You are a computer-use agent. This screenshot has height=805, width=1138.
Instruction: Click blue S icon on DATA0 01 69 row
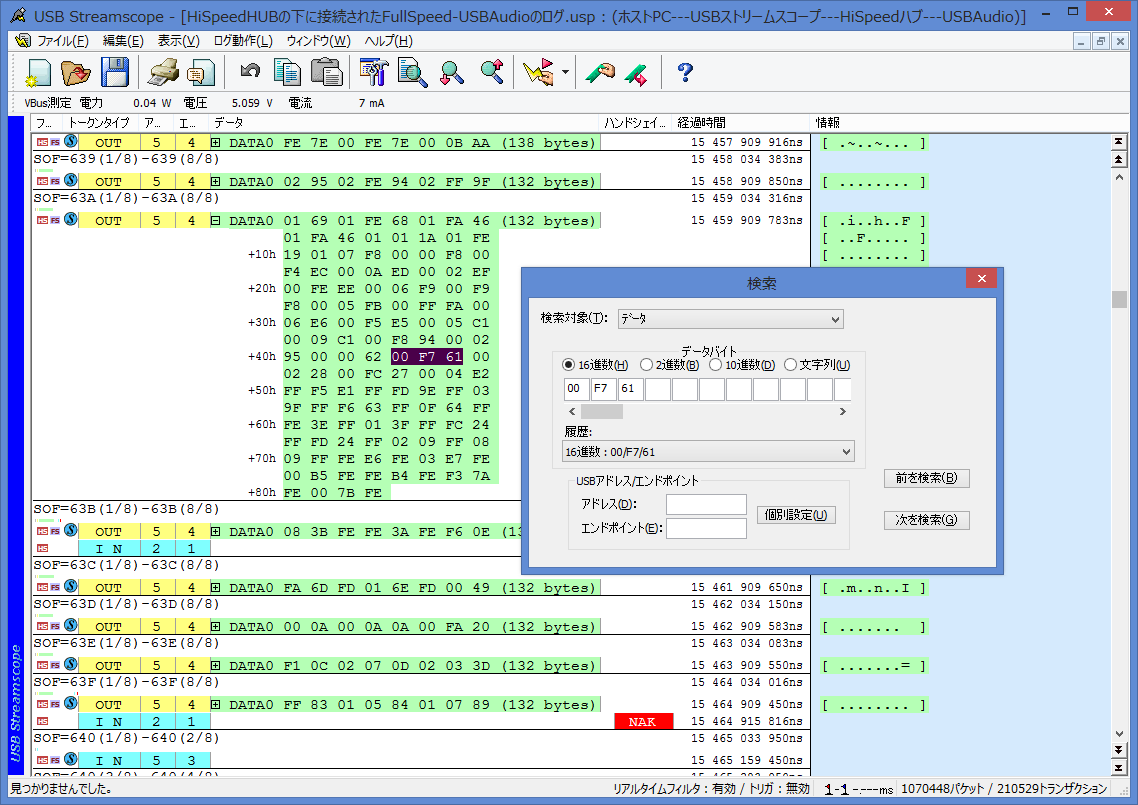coord(70,219)
